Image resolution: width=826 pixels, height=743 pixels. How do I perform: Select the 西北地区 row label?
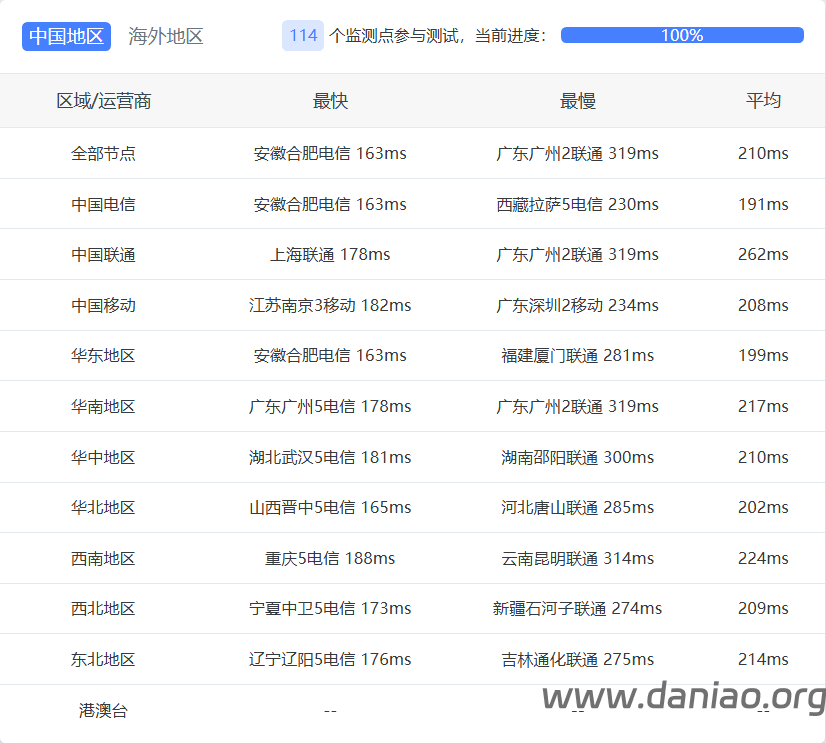pyautogui.click(x=103, y=609)
